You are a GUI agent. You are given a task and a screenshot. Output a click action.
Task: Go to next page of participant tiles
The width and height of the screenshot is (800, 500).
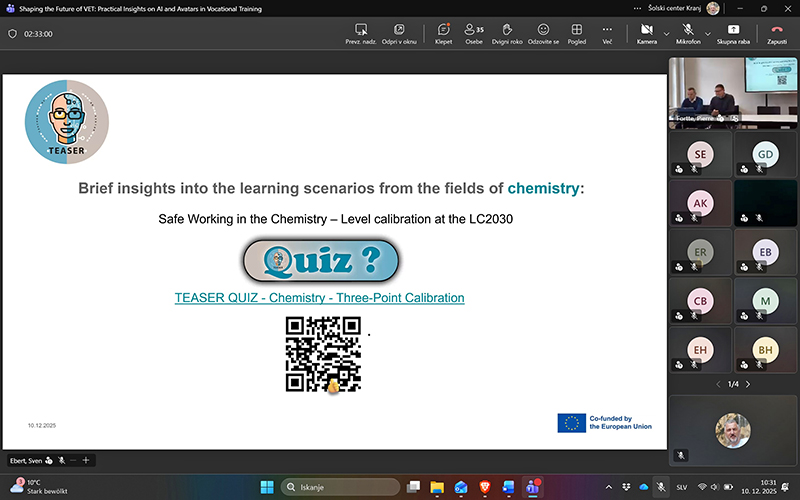[x=748, y=384]
